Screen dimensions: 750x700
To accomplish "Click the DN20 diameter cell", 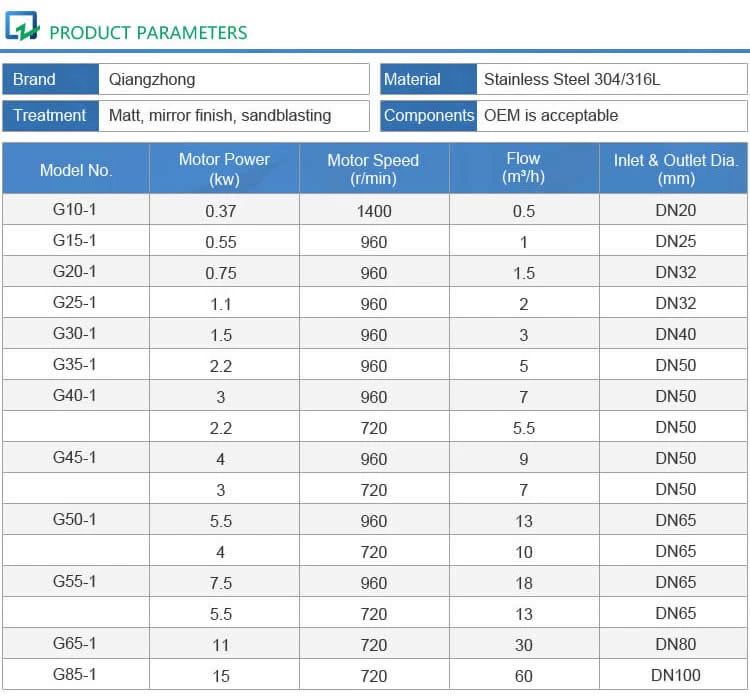I will [675, 210].
